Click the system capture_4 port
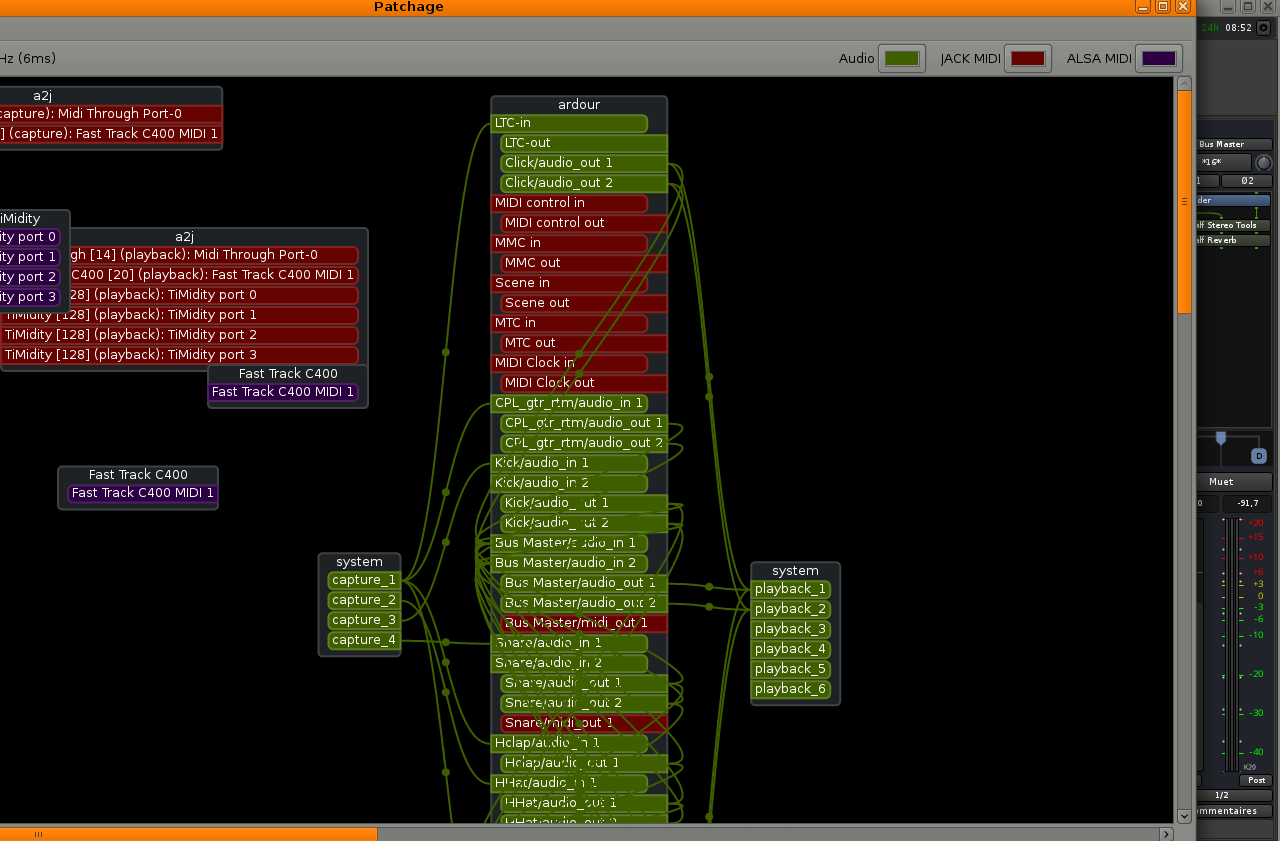This screenshot has height=841, width=1280. pos(364,640)
